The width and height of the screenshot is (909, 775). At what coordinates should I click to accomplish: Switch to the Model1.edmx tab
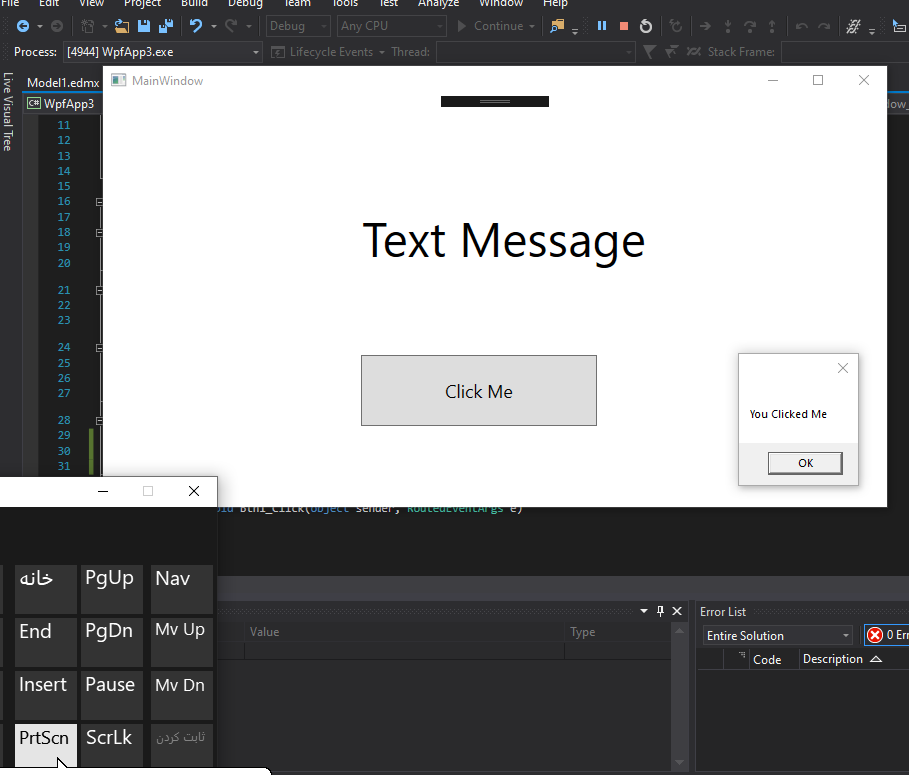click(63, 82)
